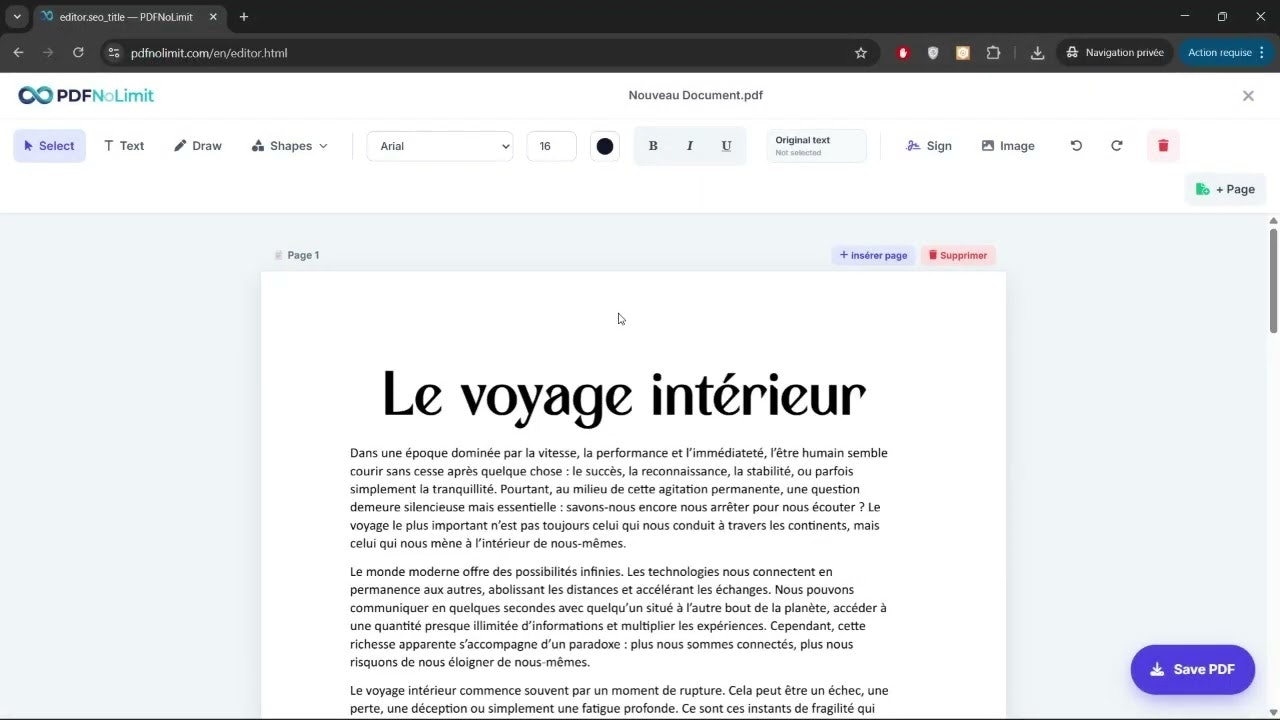Add a new page with + Page

pyautogui.click(x=1225, y=189)
